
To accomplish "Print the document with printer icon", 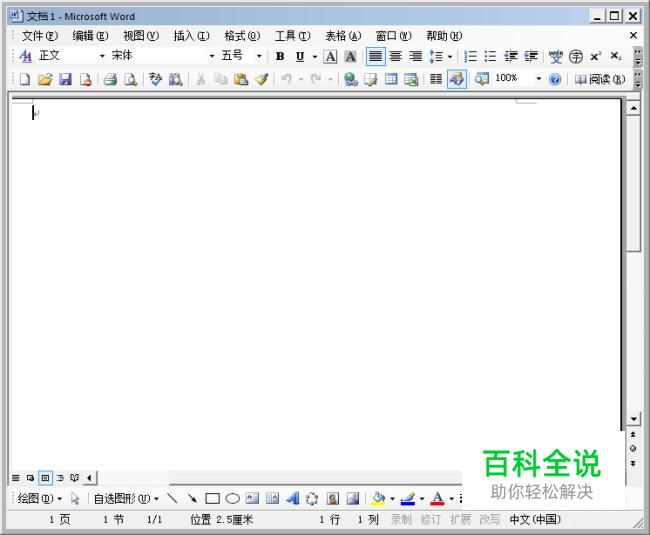I will tap(110, 79).
